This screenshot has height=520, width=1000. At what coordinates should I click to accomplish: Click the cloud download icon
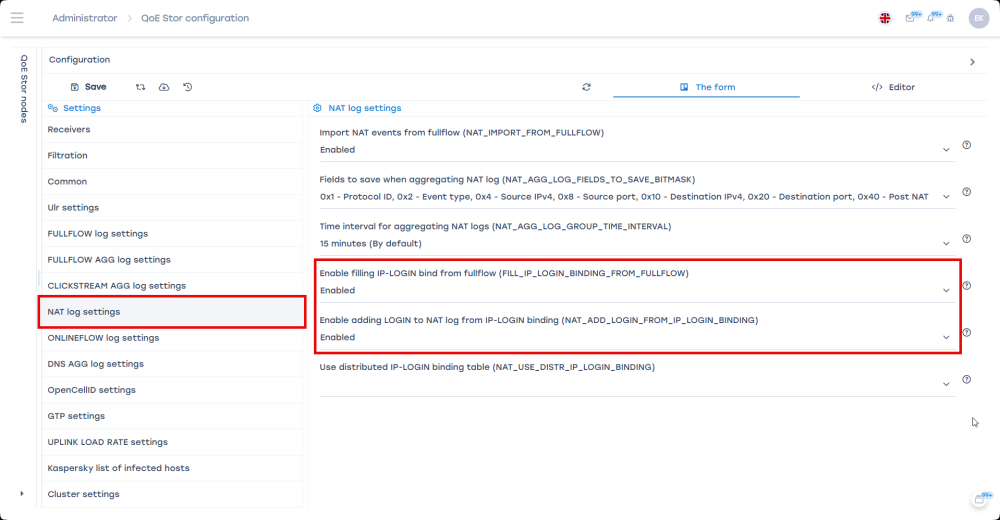164,87
